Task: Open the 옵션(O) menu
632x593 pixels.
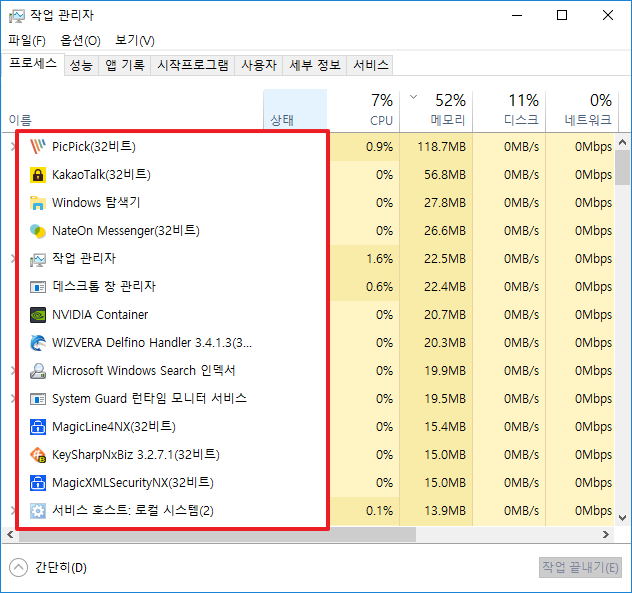Action: 80,40
